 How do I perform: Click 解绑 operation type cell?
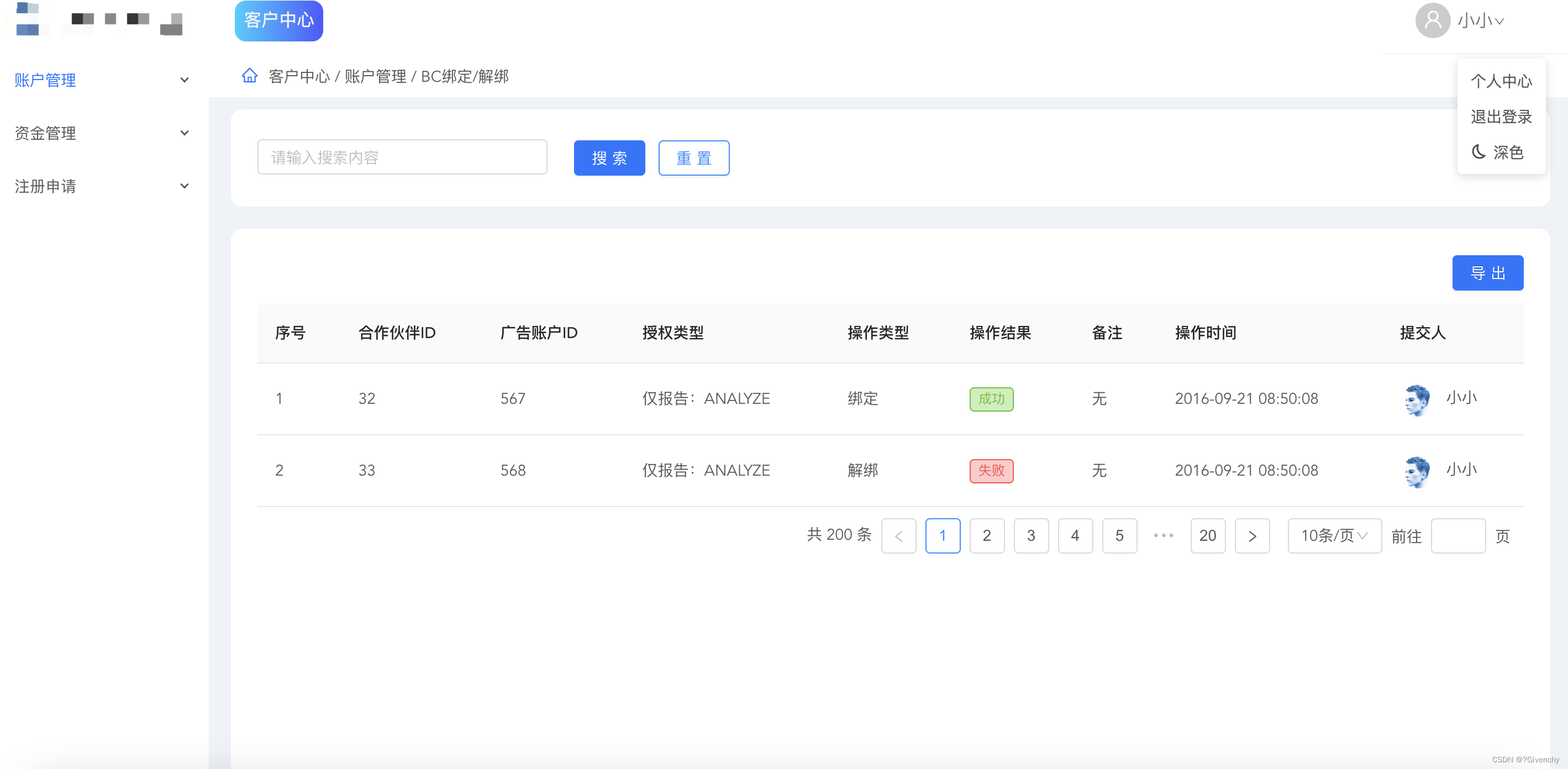[863, 471]
